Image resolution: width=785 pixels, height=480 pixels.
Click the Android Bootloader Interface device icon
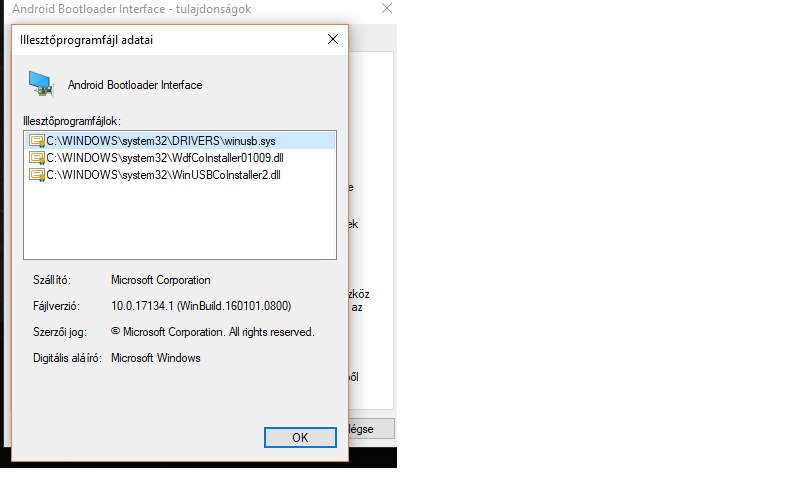41,84
